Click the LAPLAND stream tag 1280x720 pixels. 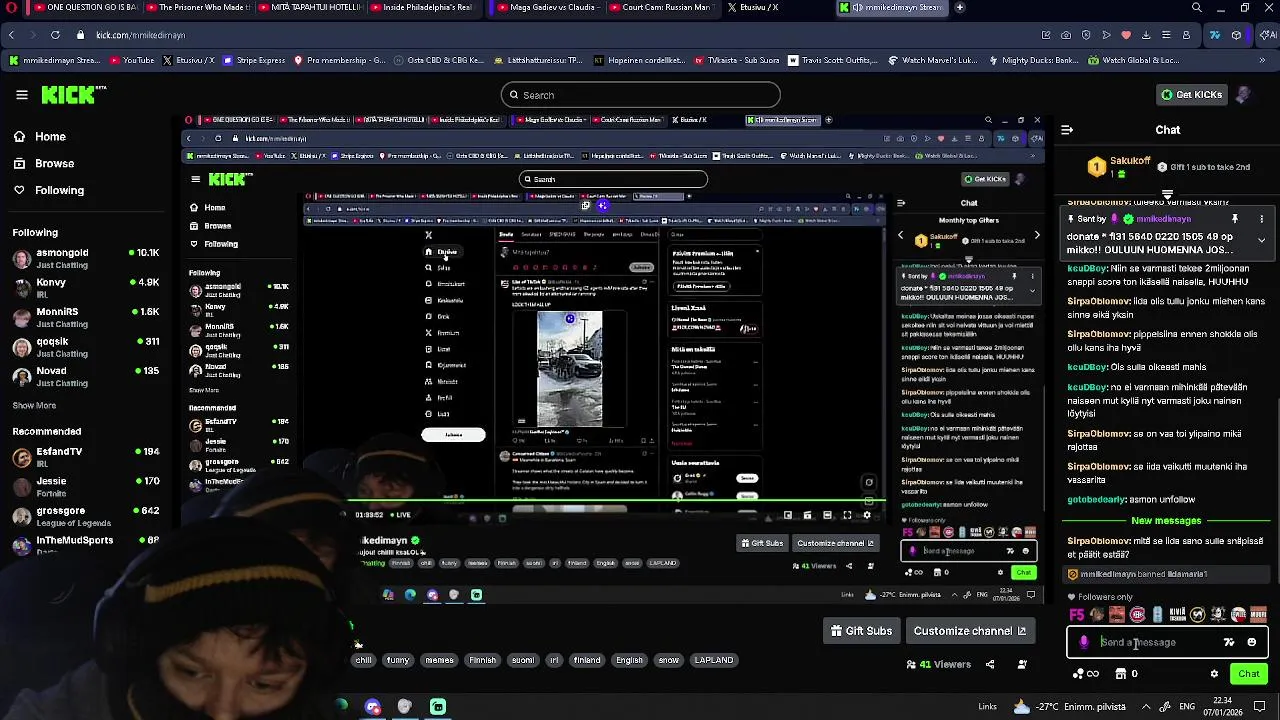714,660
